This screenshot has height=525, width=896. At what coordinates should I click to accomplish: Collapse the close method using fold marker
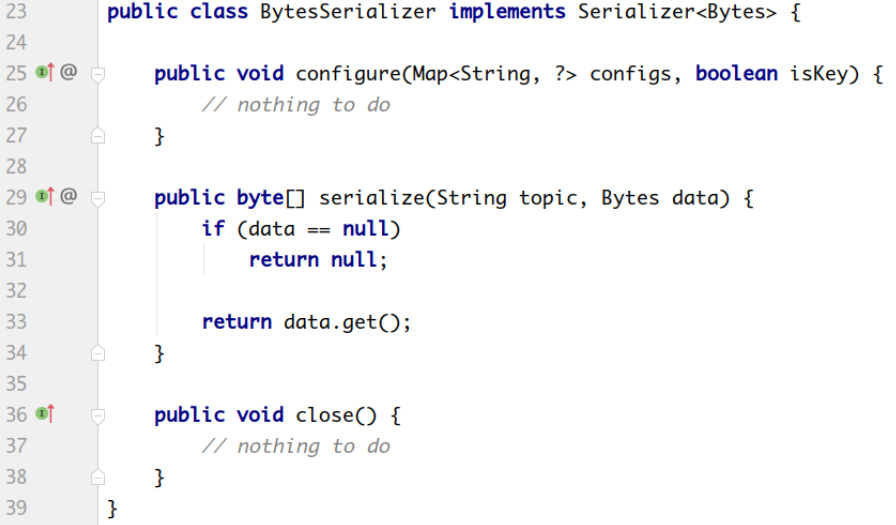(x=98, y=414)
